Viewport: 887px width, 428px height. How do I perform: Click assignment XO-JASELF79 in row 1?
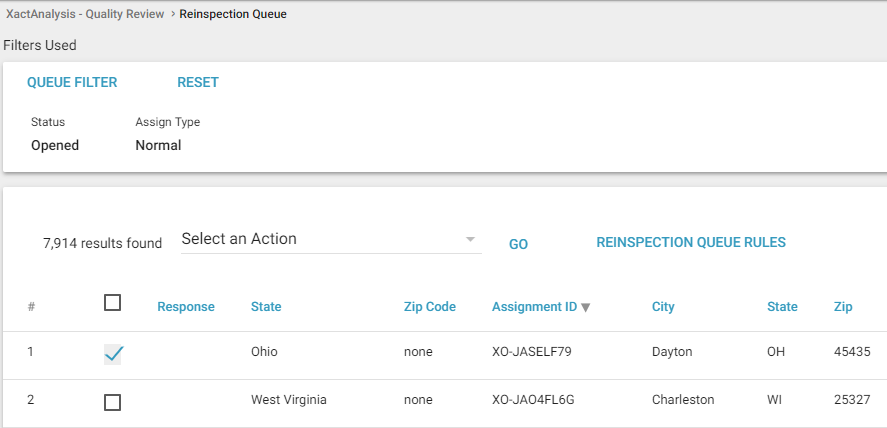pyautogui.click(x=532, y=352)
